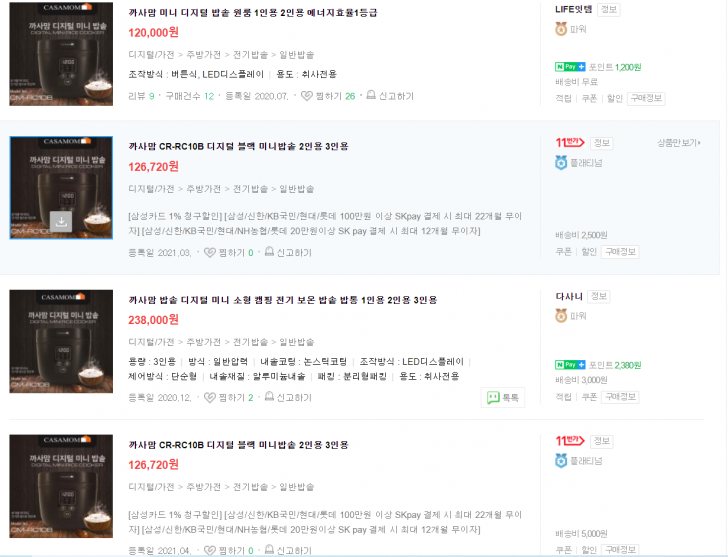
Task: Click heart icon on 120,000원 product
Action: point(306,96)
